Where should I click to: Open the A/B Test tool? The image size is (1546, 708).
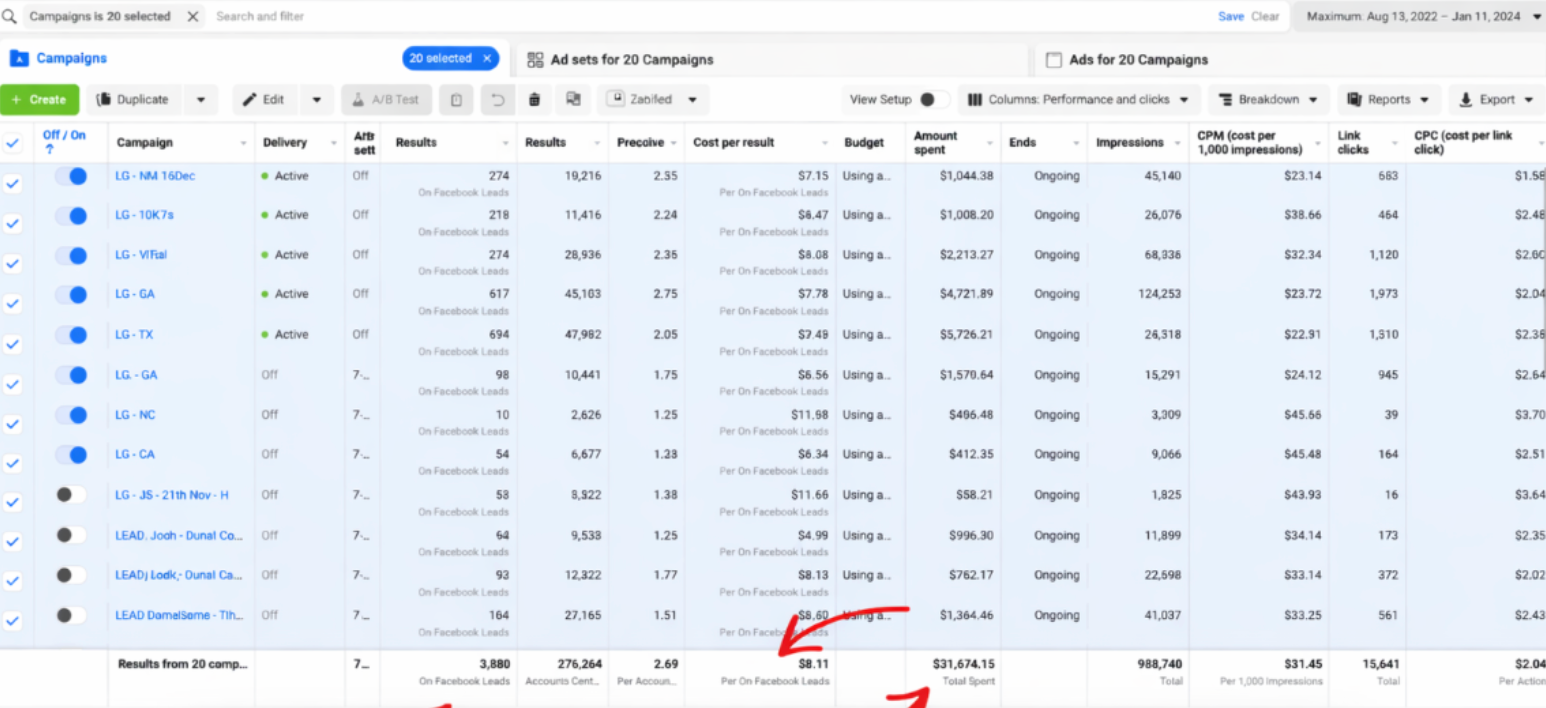click(386, 99)
